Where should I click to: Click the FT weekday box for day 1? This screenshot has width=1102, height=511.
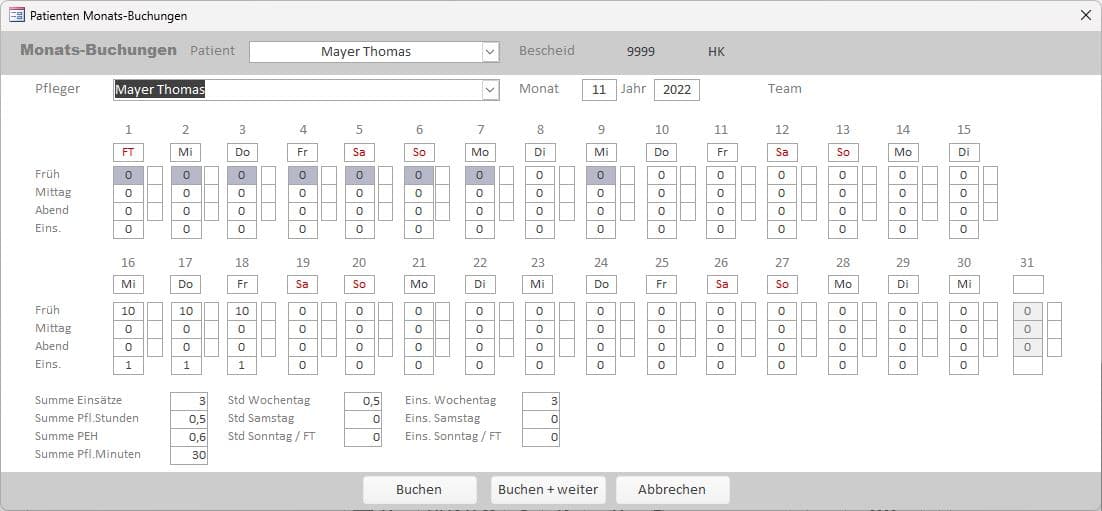pos(128,153)
